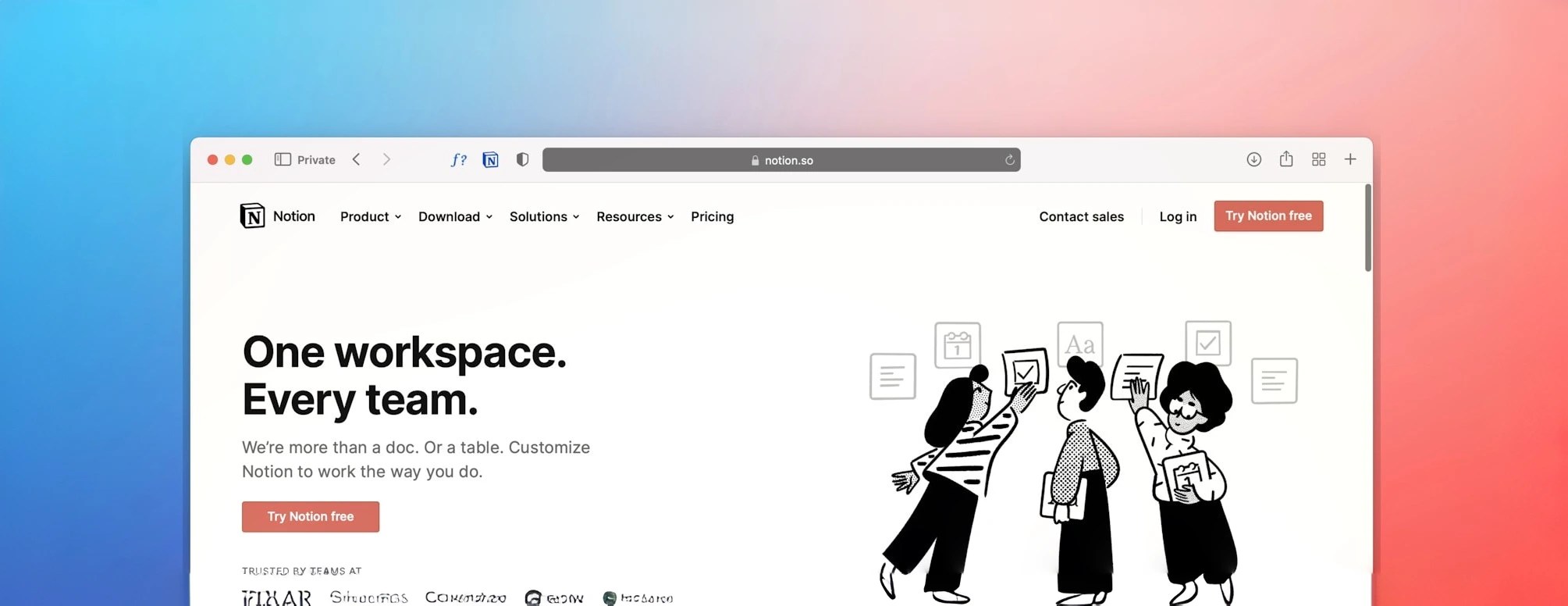Toggle the Safari sidebar icon

coord(283,159)
